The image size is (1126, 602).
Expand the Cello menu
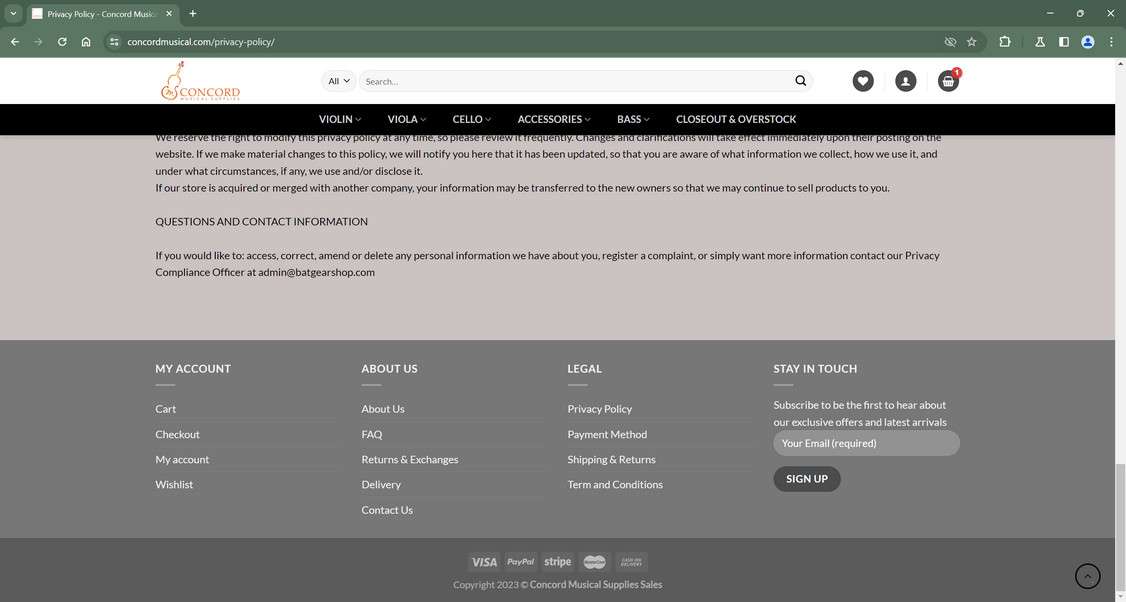click(x=471, y=119)
